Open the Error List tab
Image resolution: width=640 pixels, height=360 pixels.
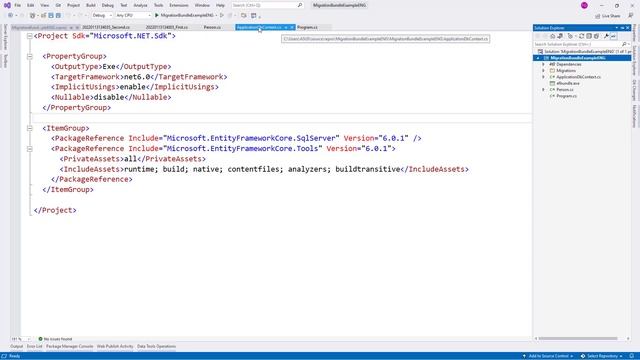(34, 347)
